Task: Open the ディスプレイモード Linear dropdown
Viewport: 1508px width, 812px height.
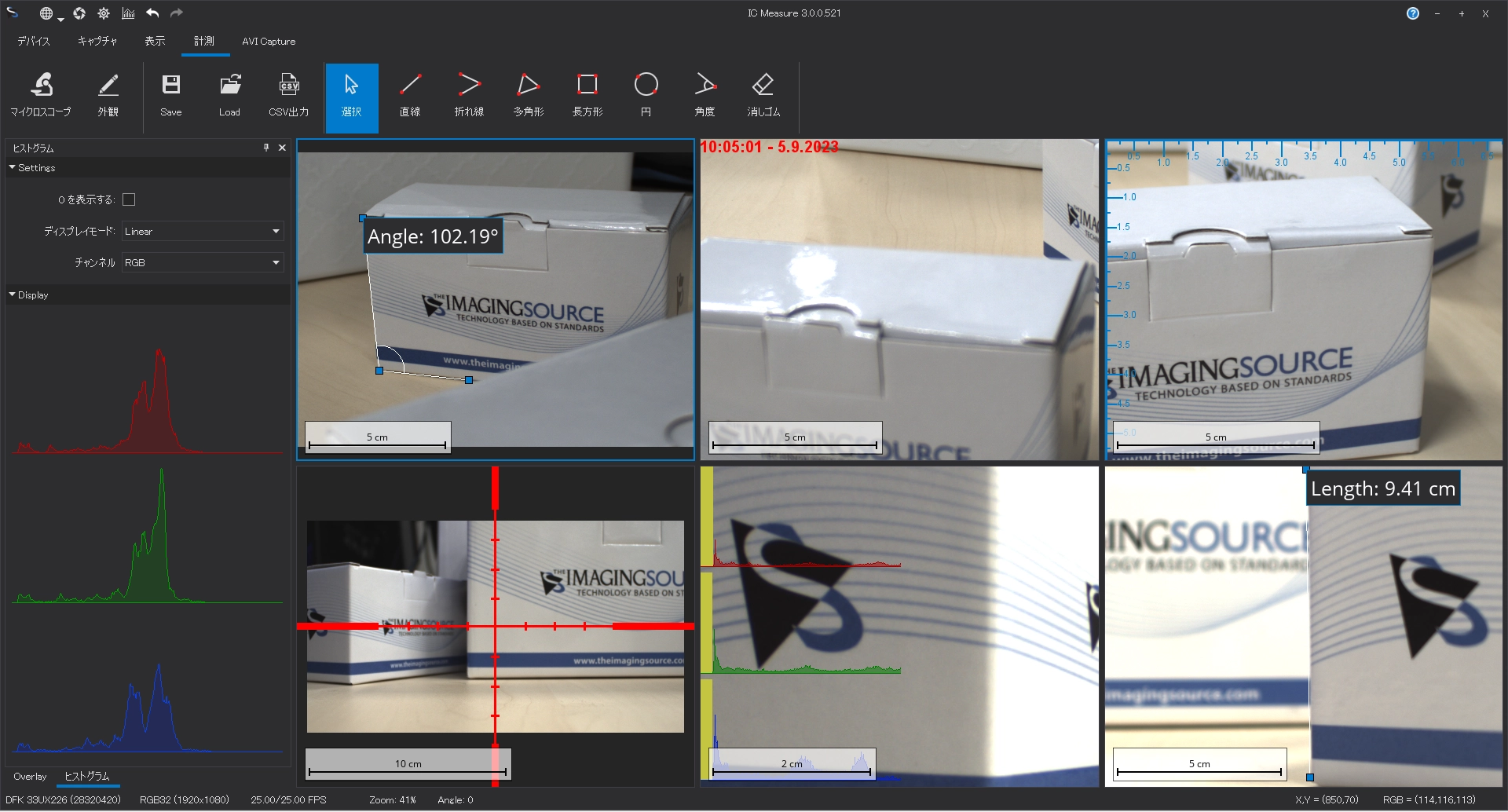Action: pyautogui.click(x=203, y=231)
